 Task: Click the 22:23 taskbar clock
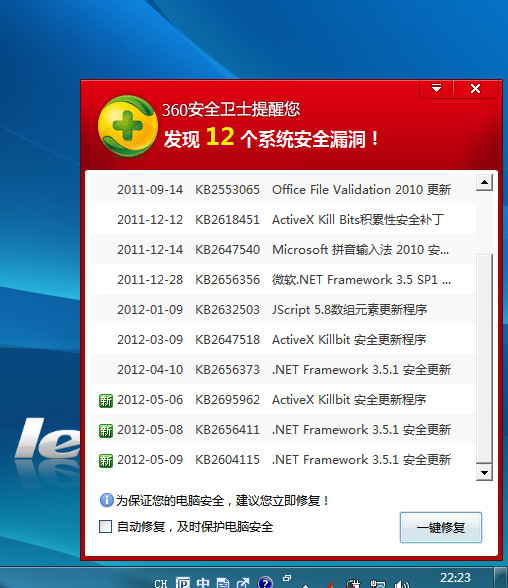coord(455,578)
